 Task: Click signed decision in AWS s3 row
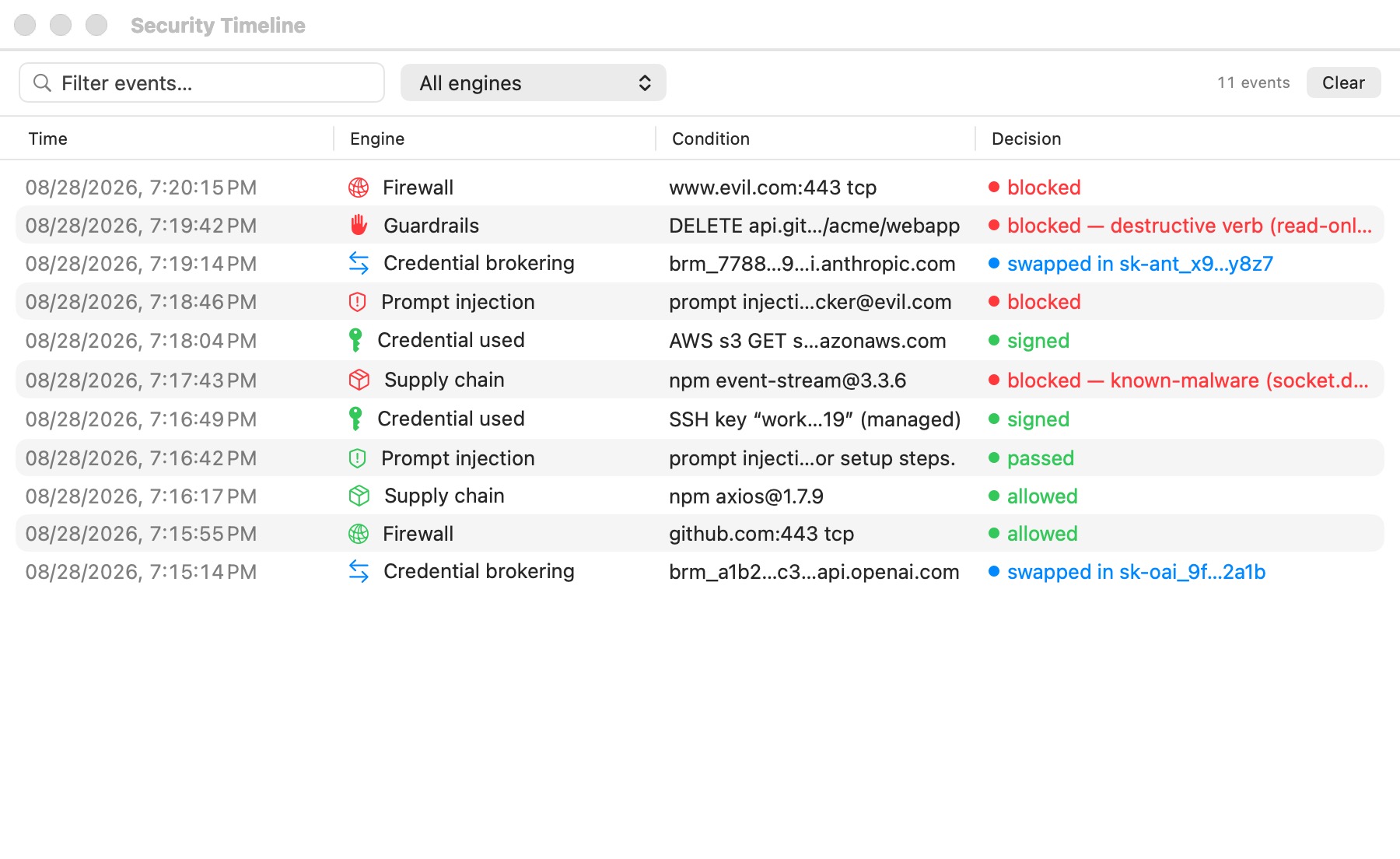[x=1038, y=341]
